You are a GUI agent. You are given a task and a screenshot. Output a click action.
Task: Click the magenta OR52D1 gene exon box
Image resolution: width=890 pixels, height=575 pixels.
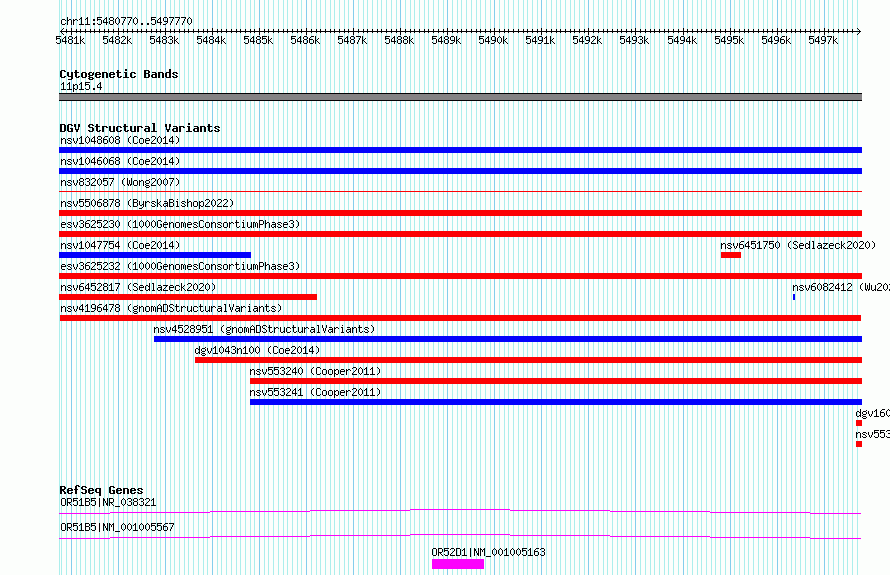click(457, 564)
